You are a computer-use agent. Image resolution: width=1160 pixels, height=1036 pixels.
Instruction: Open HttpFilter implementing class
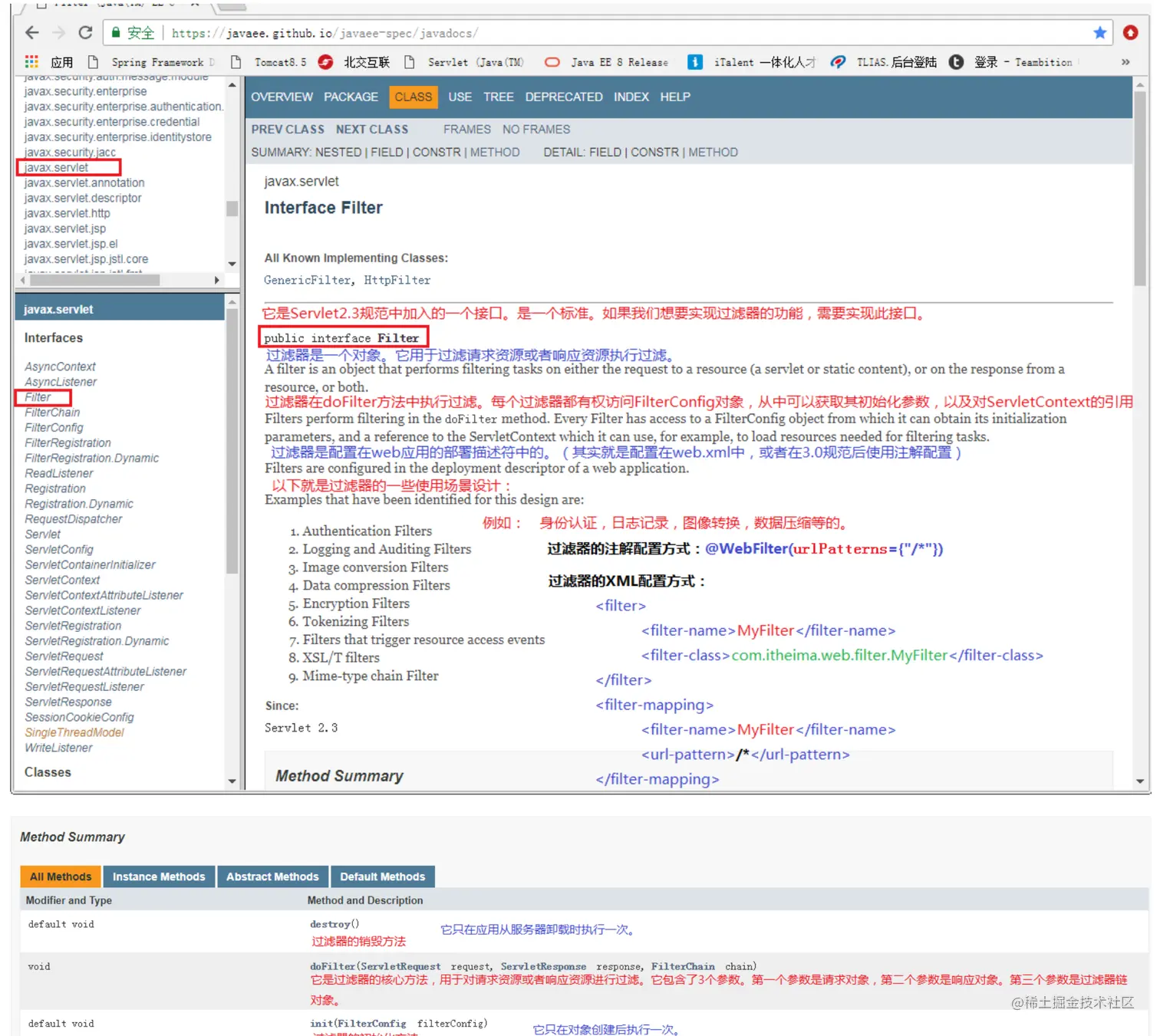pyautogui.click(x=397, y=281)
